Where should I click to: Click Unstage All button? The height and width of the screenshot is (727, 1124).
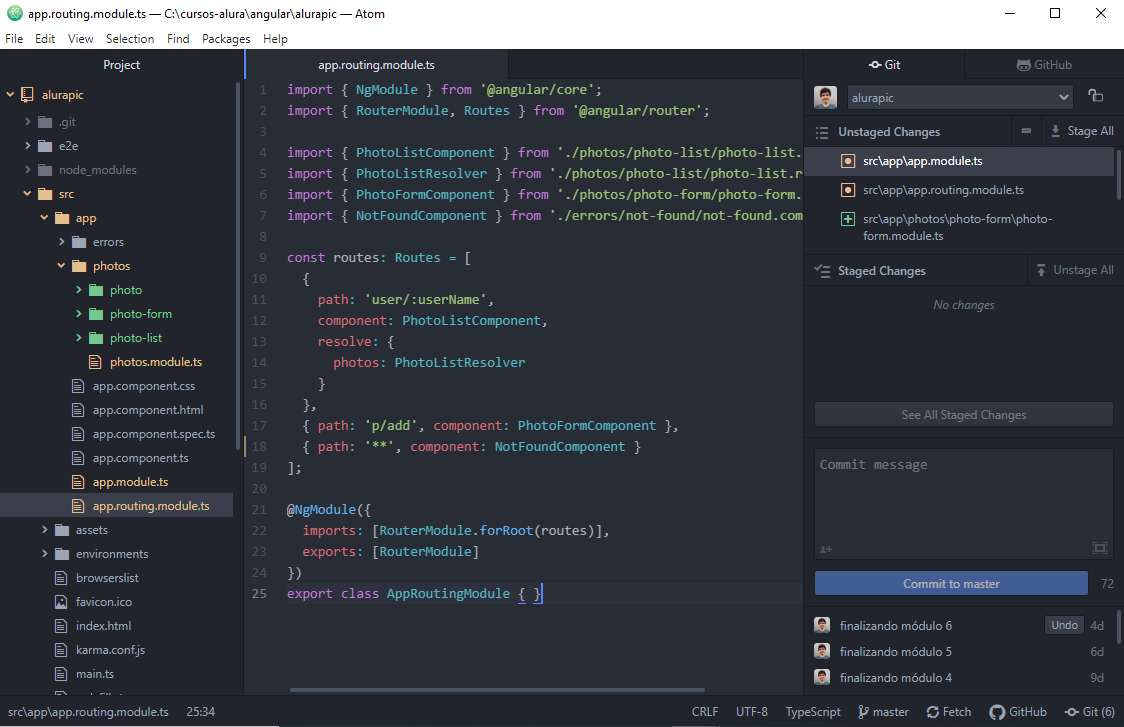pos(1075,270)
